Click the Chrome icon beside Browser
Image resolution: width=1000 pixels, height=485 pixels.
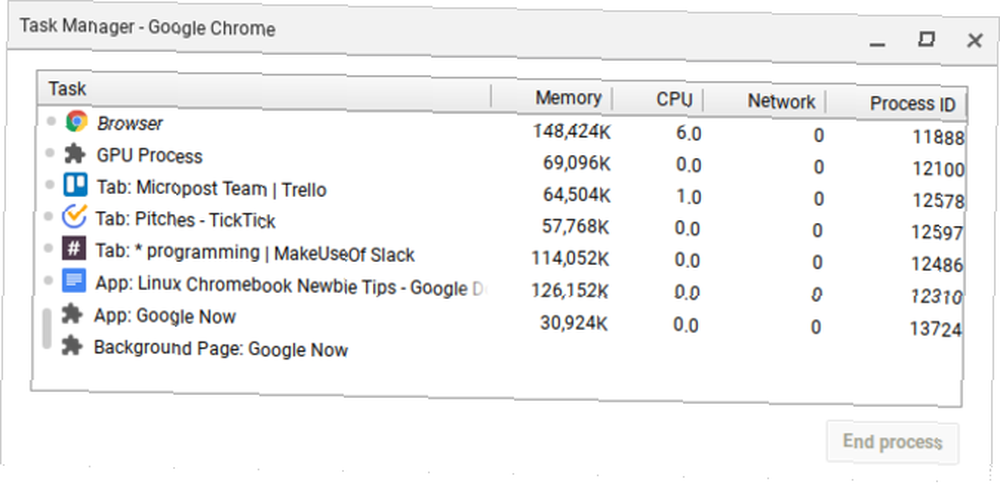(77, 121)
